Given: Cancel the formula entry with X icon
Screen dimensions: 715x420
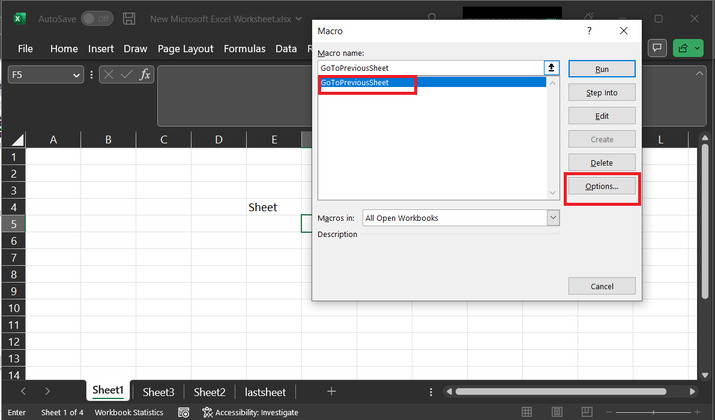Looking at the screenshot, I should pyautogui.click(x=109, y=74).
